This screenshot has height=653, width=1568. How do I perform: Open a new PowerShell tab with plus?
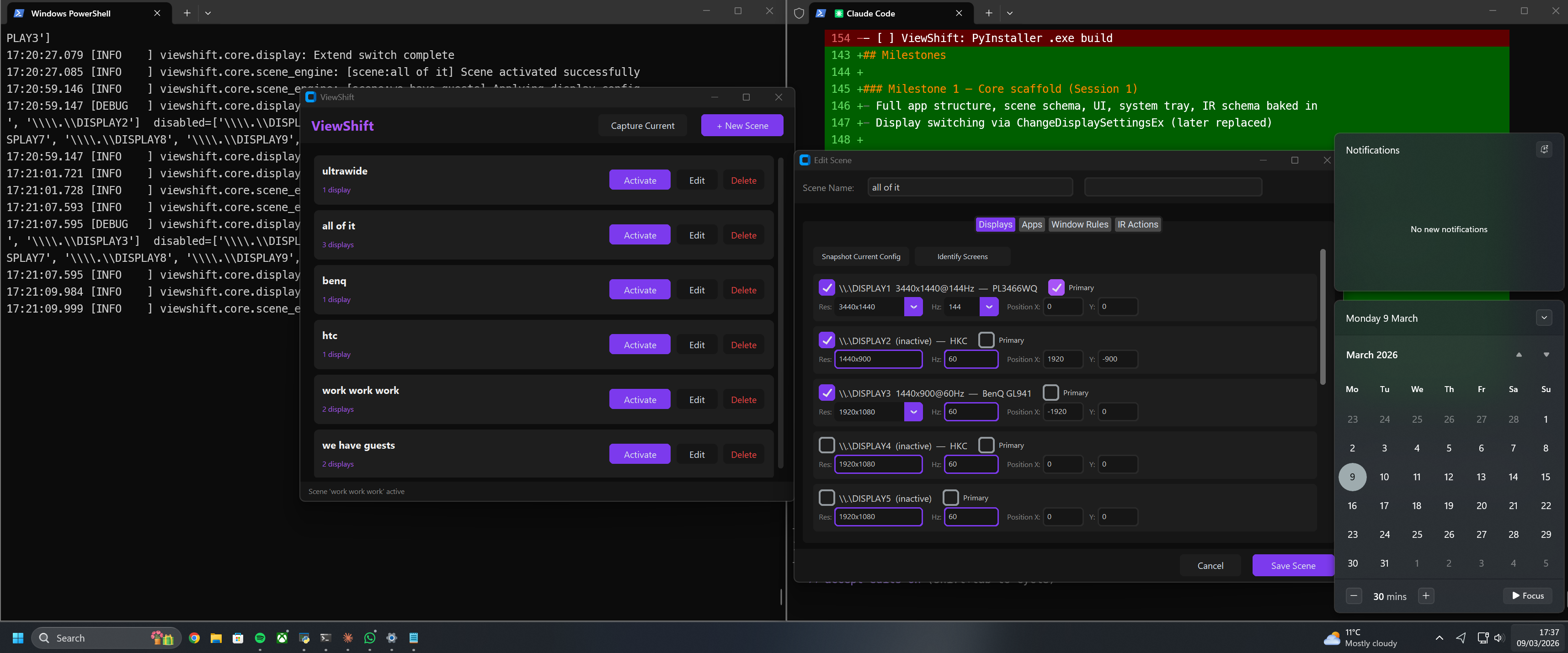click(187, 13)
